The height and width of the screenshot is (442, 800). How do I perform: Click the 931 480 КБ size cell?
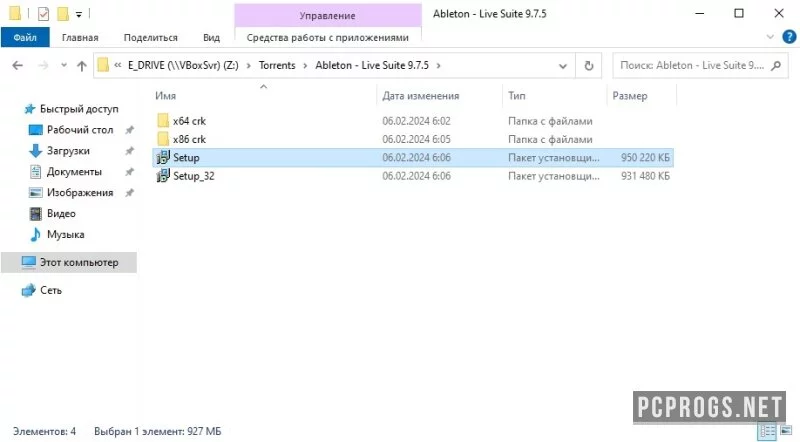tap(645, 176)
